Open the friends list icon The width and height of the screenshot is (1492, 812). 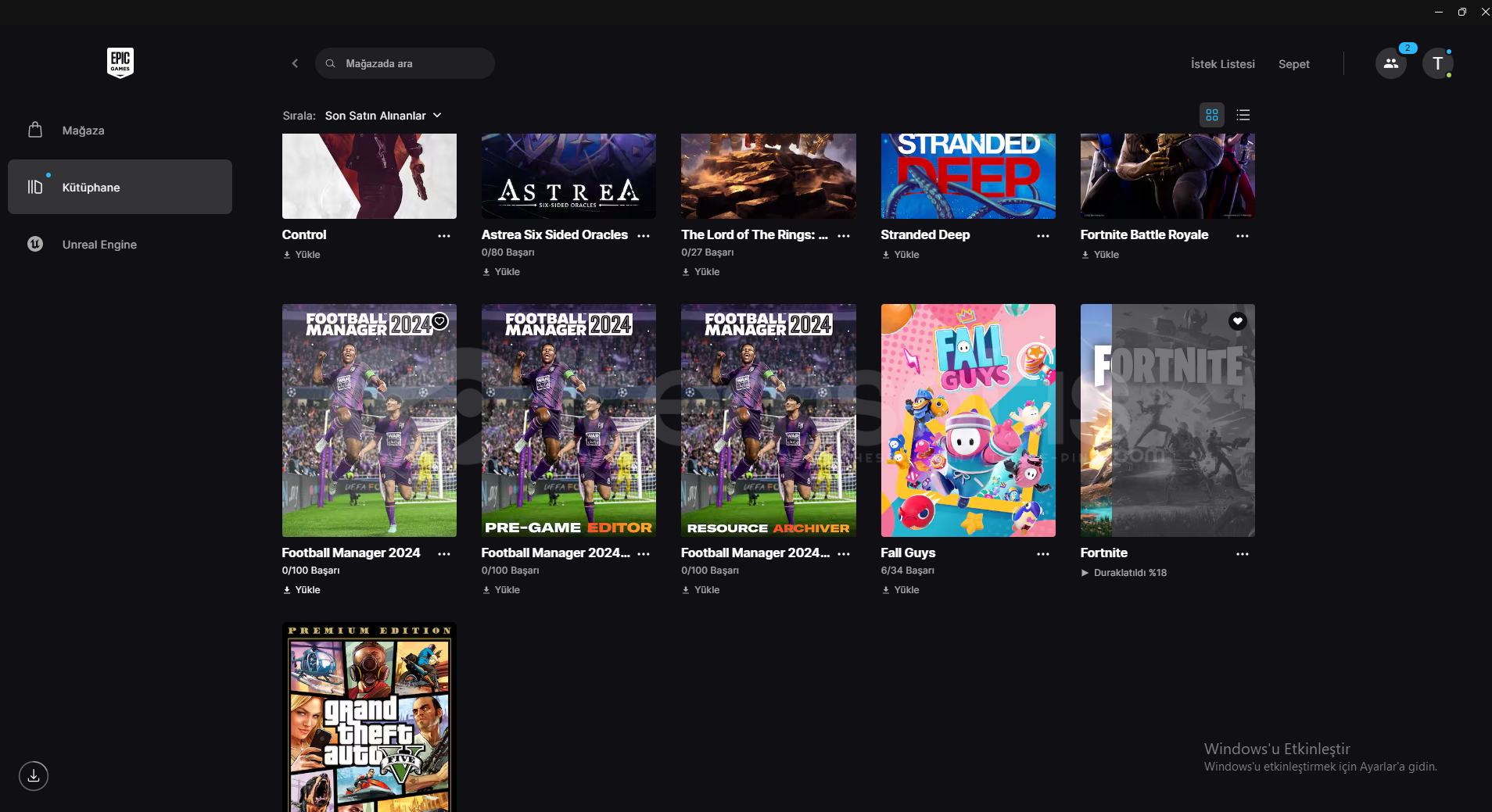[1391, 63]
